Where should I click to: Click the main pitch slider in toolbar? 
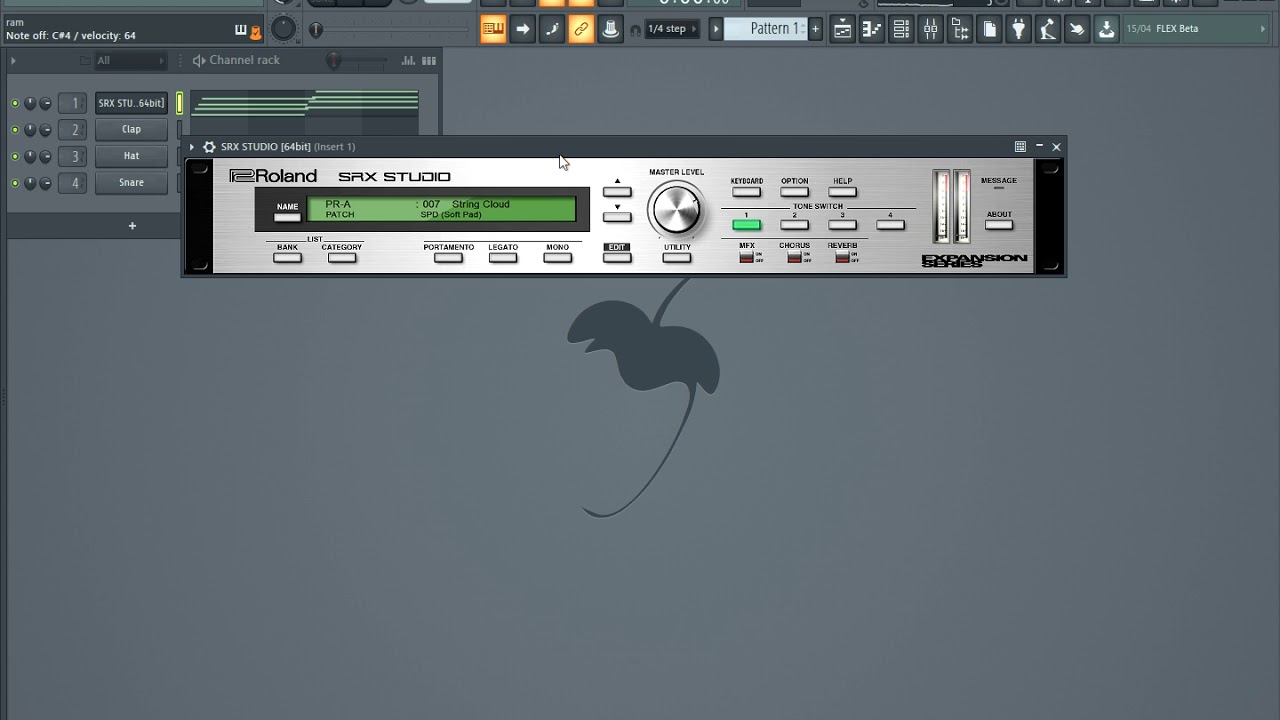(x=387, y=30)
